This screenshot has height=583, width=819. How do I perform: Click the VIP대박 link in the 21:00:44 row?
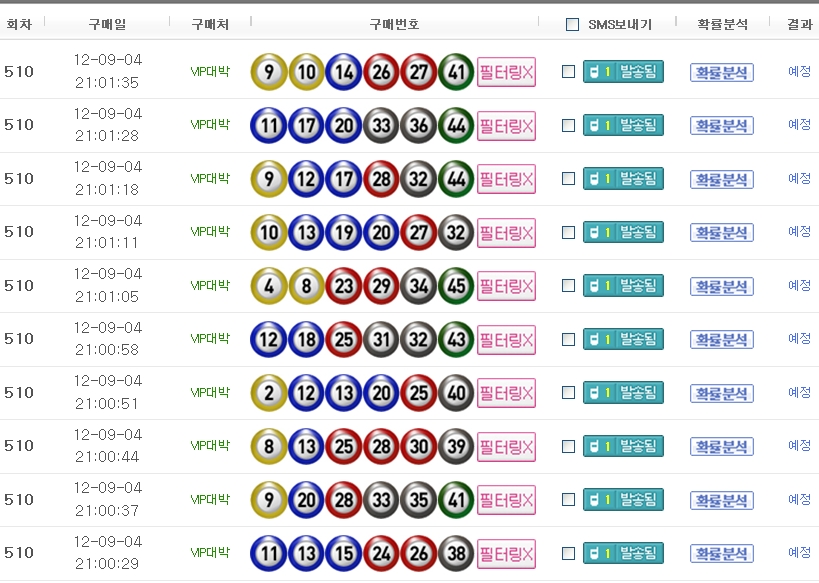[210, 445]
